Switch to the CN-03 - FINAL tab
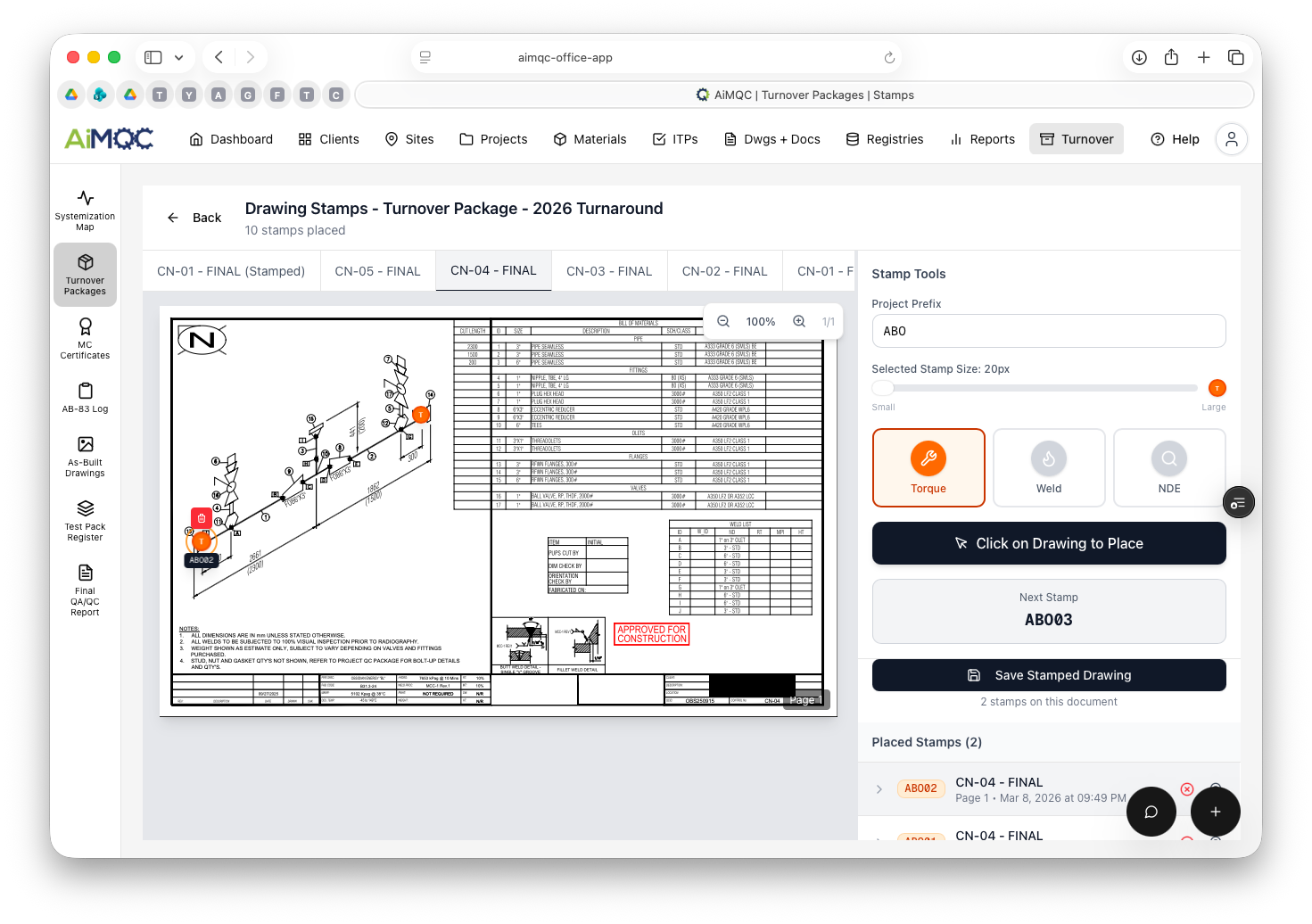The height and width of the screenshot is (924, 1312). 609,271
